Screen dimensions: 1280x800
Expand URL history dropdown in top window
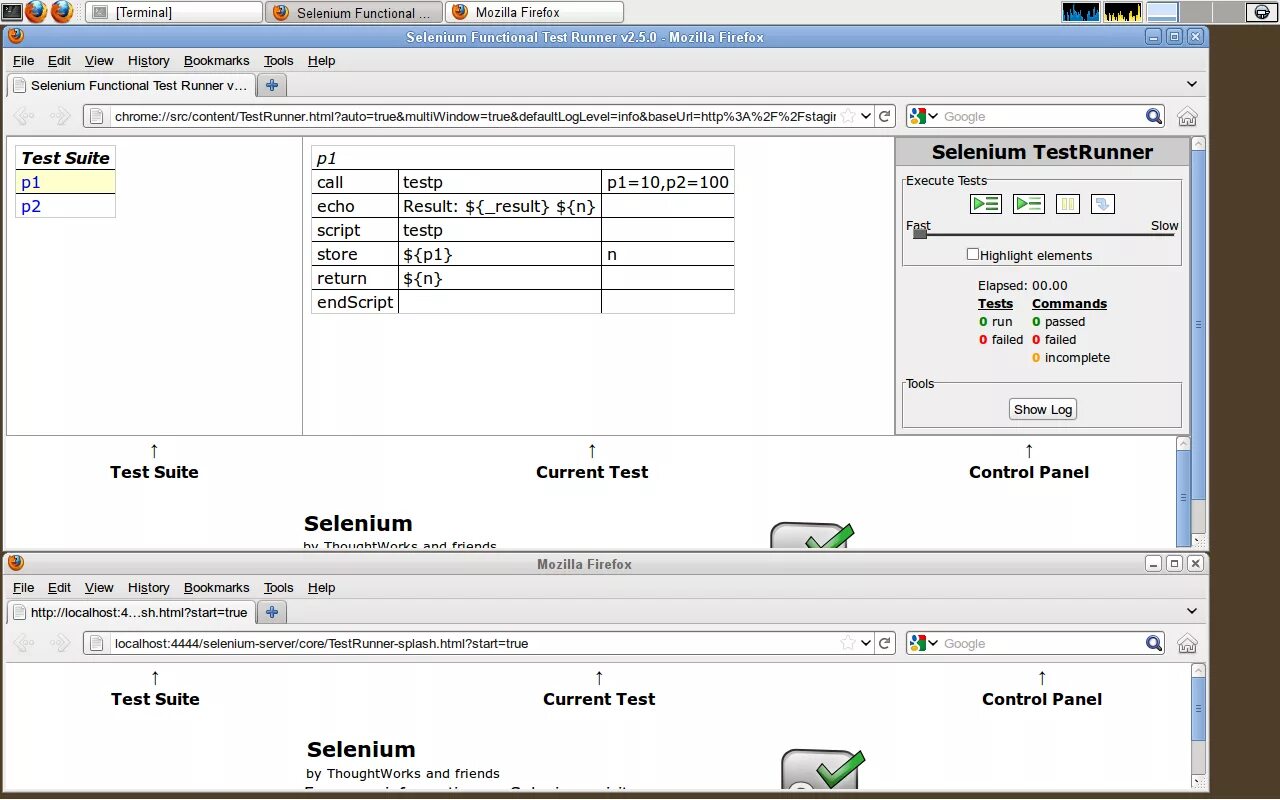point(866,116)
